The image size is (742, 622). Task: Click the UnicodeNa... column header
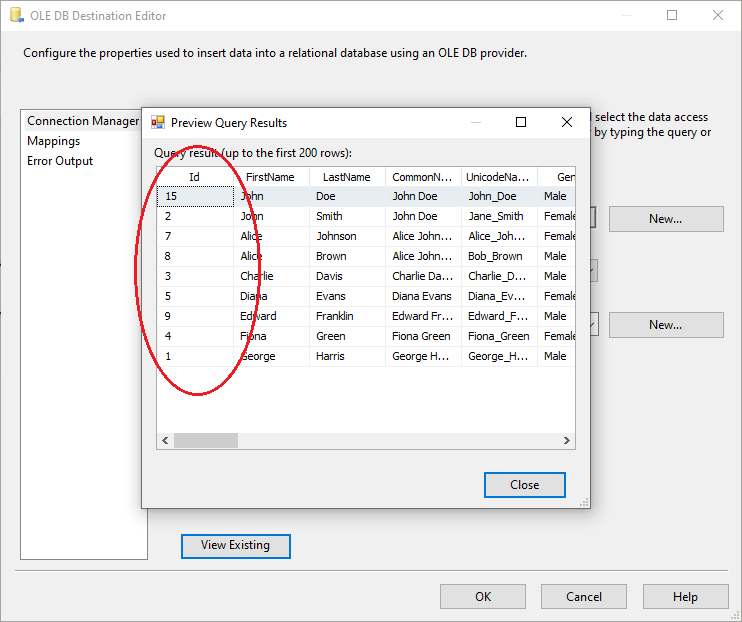[x=498, y=177]
